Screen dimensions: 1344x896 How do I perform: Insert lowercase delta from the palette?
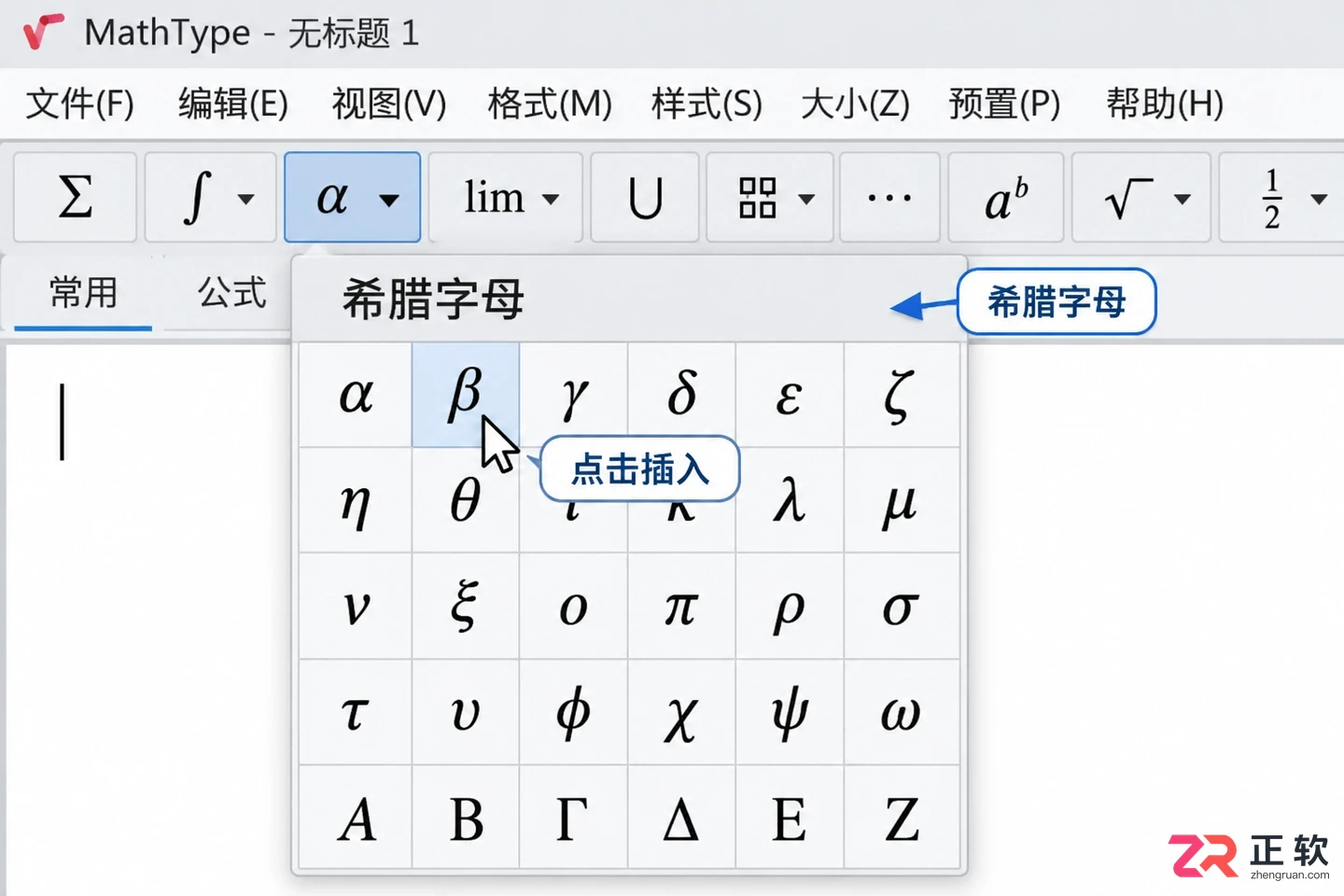point(682,395)
